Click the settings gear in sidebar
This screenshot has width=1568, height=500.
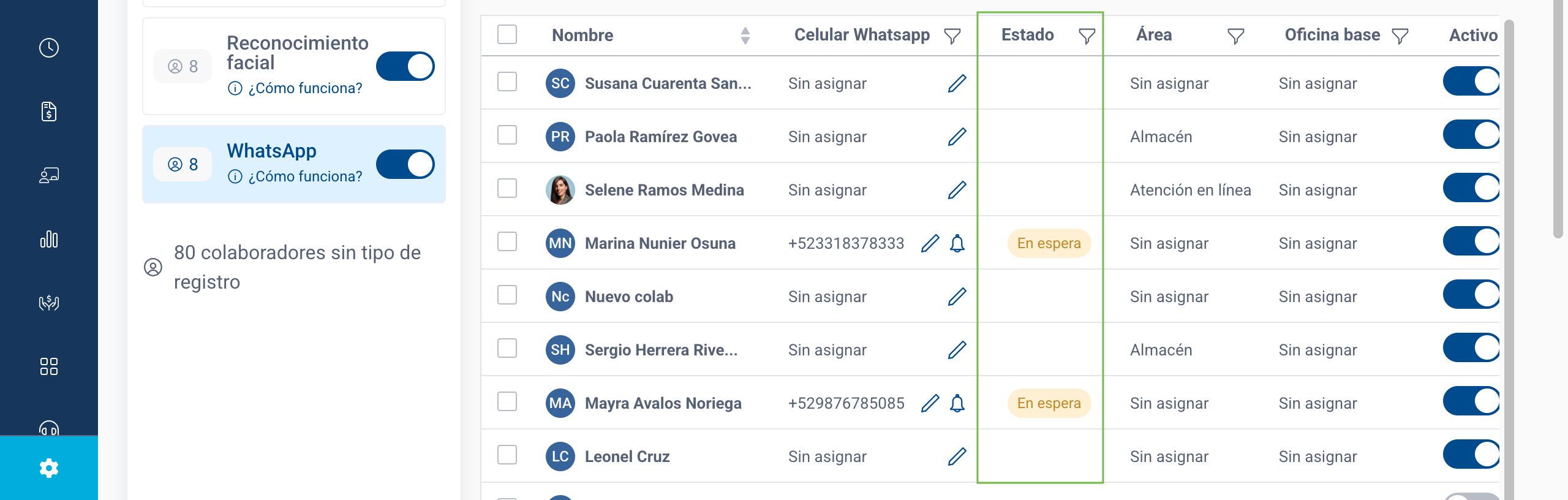(49, 468)
